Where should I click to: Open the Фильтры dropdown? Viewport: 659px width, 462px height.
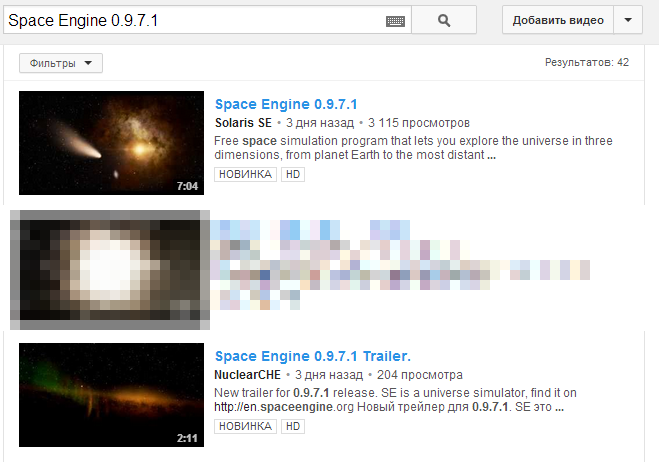coord(61,63)
